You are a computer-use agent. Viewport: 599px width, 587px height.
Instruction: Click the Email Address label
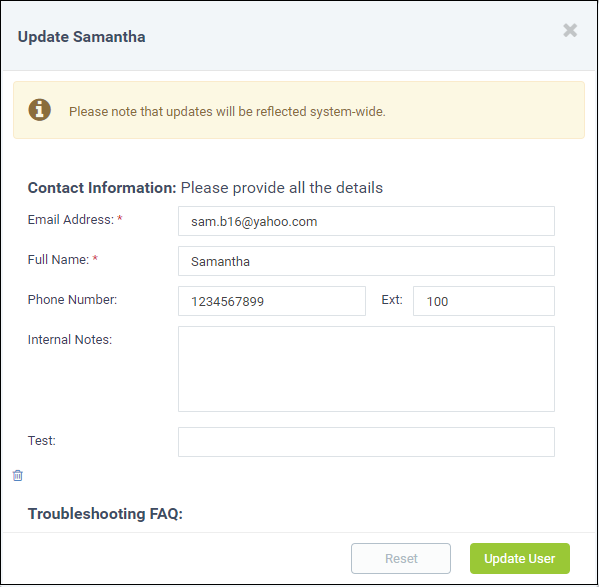coord(71,220)
